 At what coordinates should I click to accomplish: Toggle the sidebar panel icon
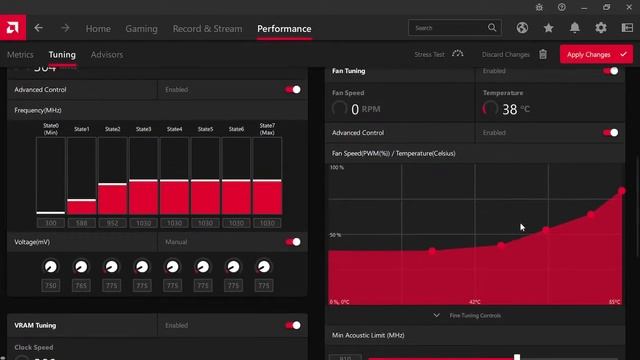point(627,28)
